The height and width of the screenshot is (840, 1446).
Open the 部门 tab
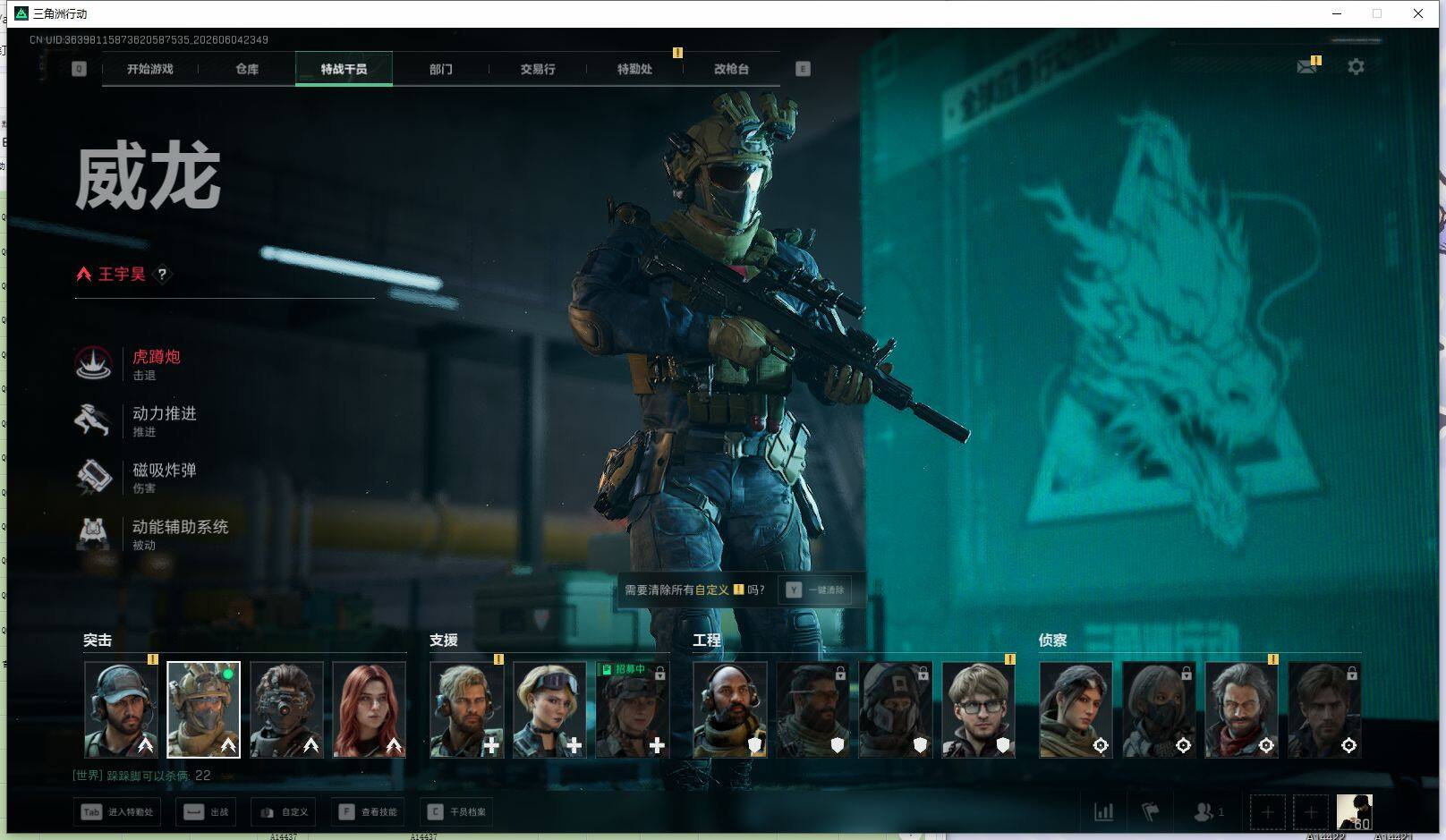pos(440,69)
